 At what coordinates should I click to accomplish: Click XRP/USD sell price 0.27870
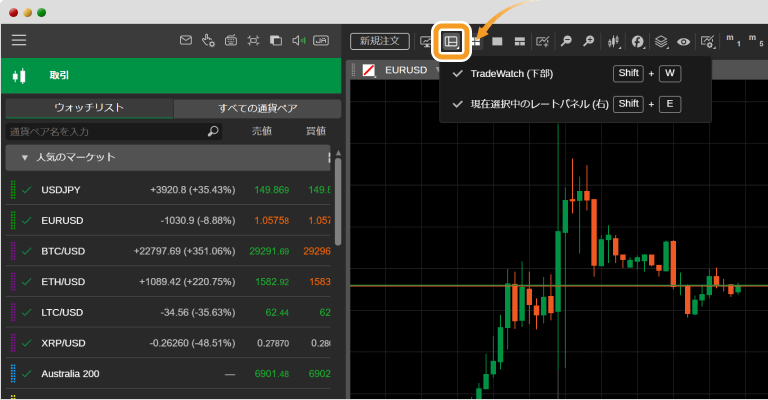coord(273,343)
